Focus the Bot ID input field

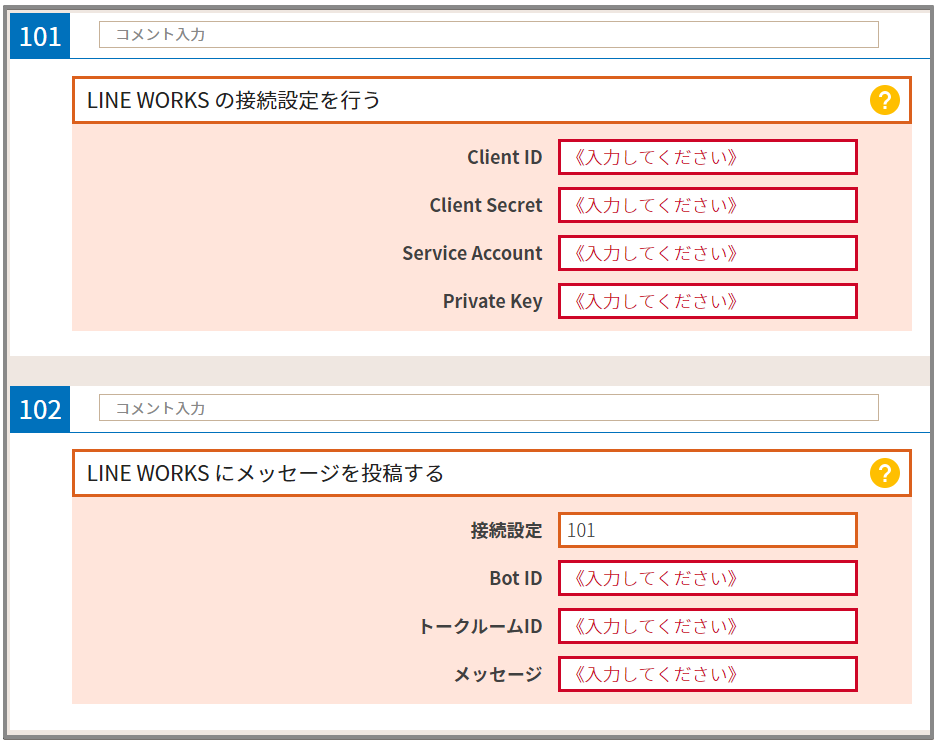[x=708, y=578]
